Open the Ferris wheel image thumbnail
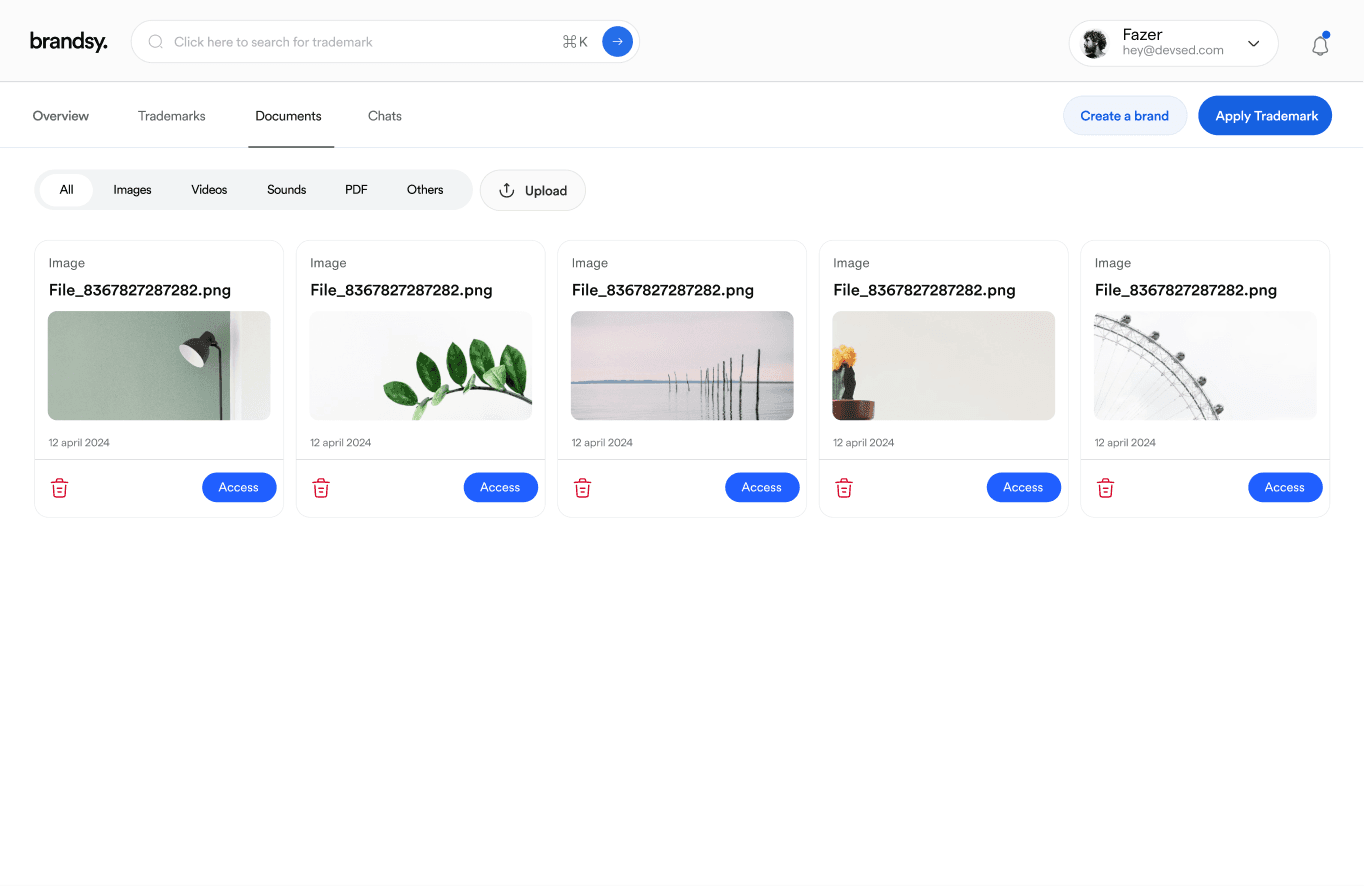This screenshot has width=1364, height=886. tap(1205, 365)
